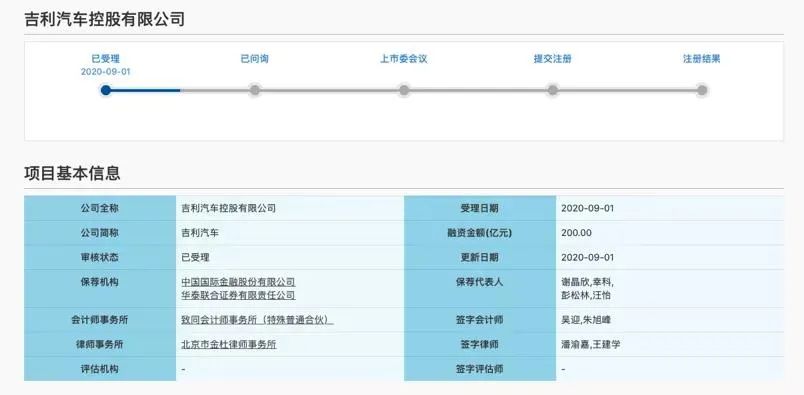The height and width of the screenshot is (395, 804).
Task: Click the 2020-09-01 value beside 受理日期
Action: [588, 208]
